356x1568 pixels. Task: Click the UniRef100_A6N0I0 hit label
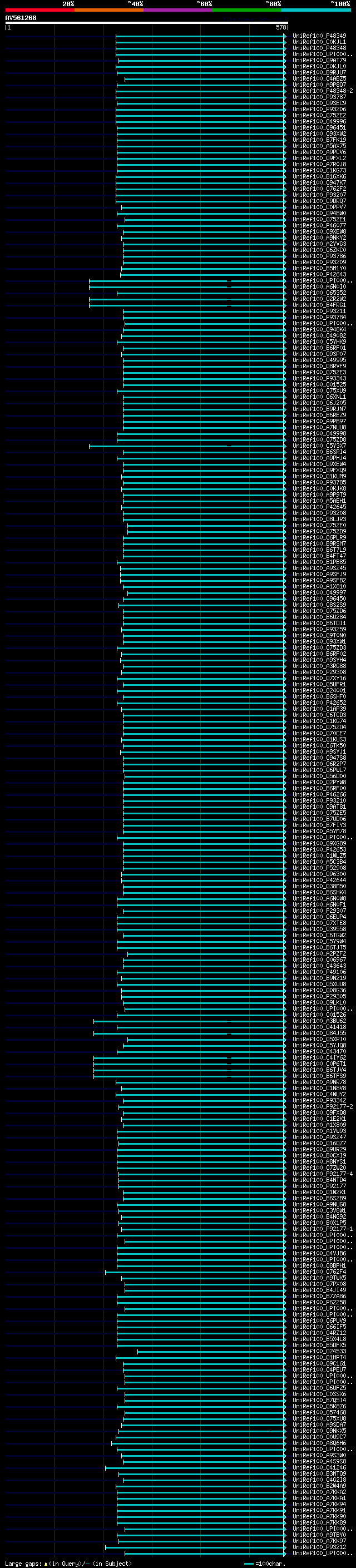(x=319, y=286)
